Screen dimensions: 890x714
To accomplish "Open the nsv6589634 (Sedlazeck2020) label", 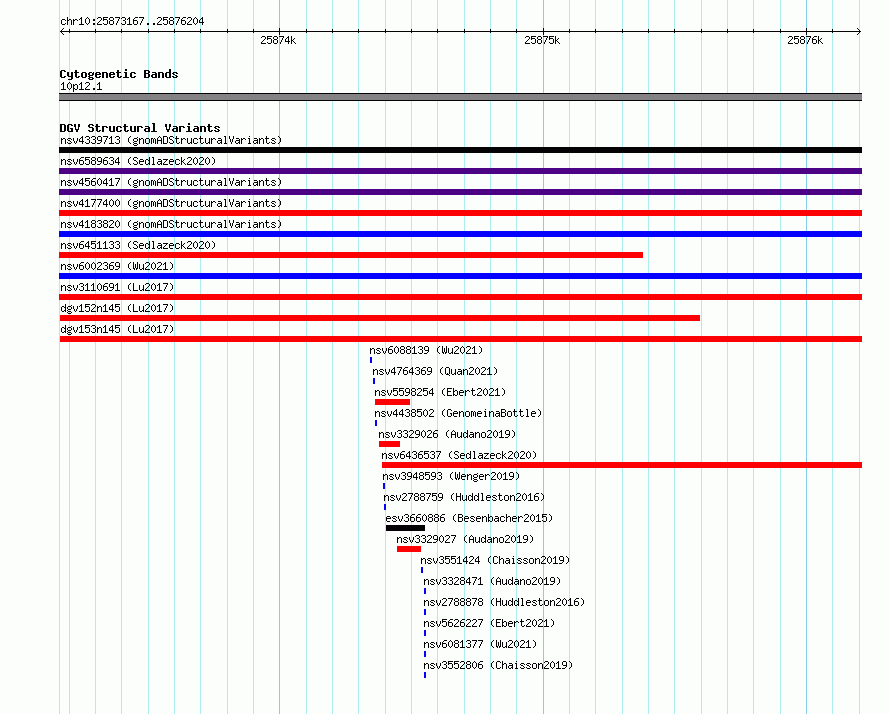I will coord(138,161).
